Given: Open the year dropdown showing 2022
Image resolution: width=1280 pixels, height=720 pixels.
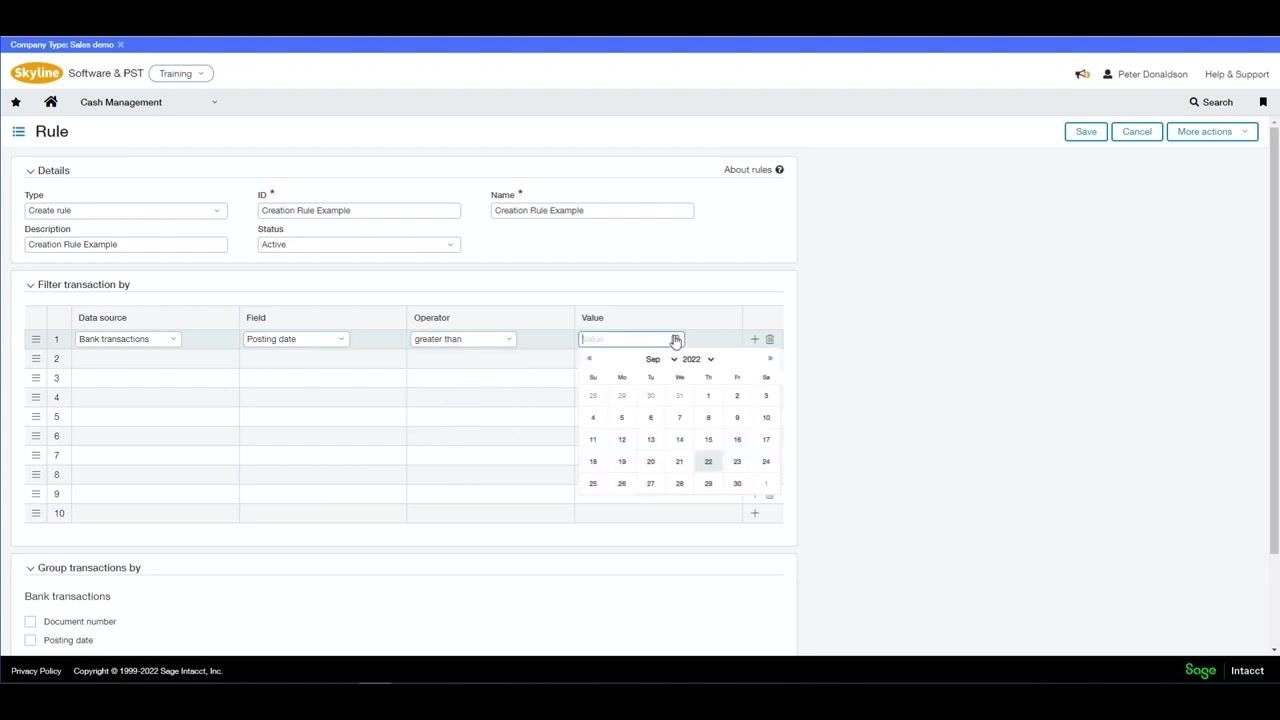Looking at the screenshot, I should (x=698, y=359).
